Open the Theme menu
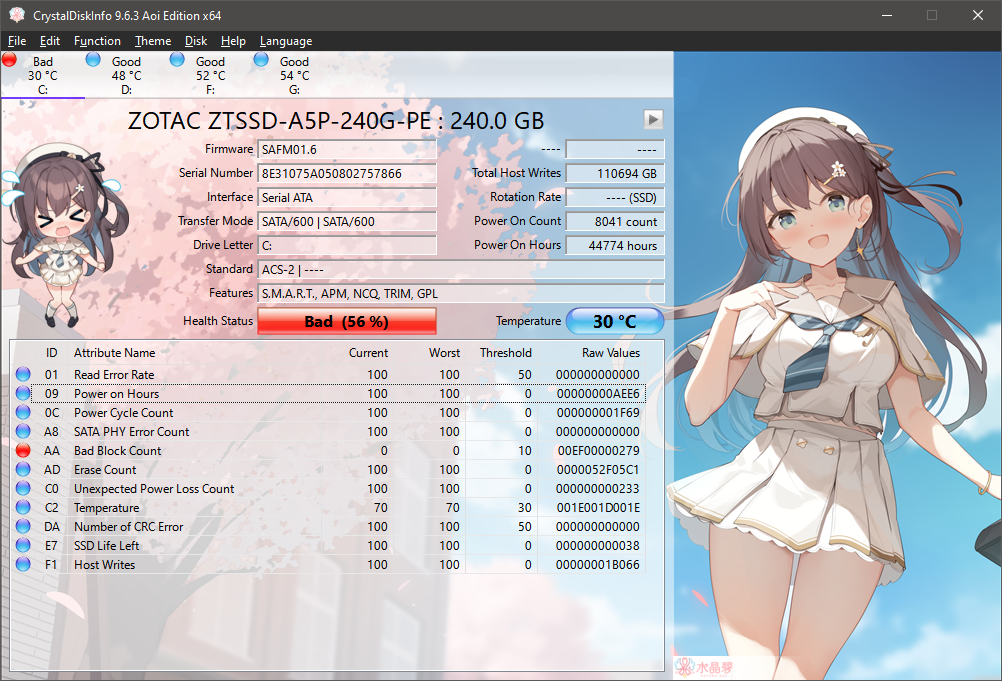 153,41
